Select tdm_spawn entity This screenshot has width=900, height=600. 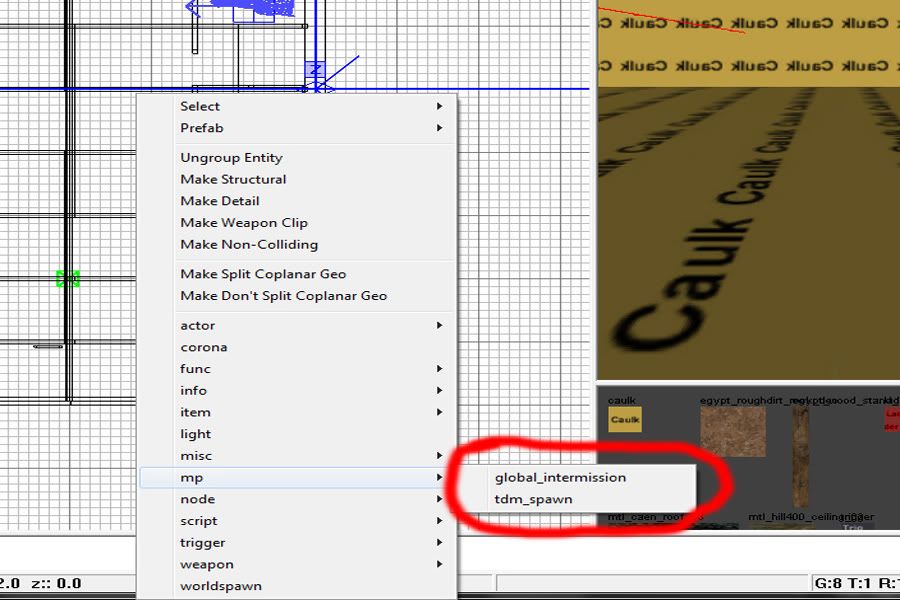pos(533,499)
